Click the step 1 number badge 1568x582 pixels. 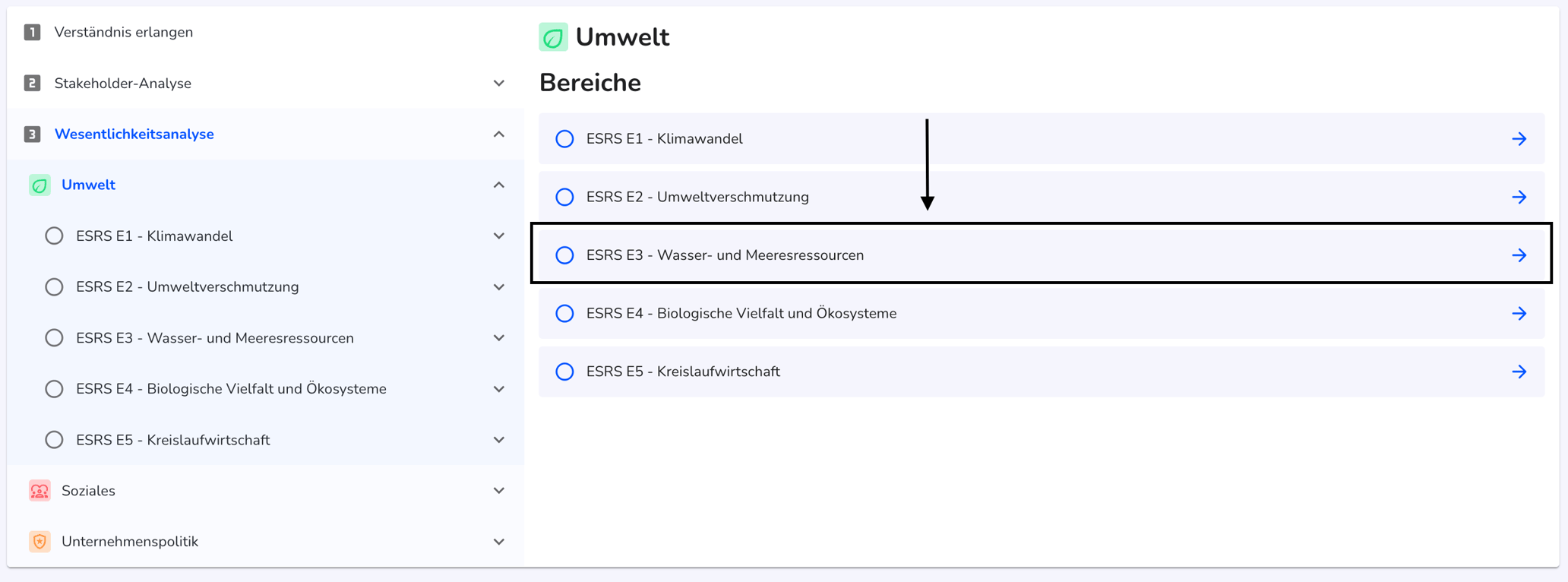[32, 32]
